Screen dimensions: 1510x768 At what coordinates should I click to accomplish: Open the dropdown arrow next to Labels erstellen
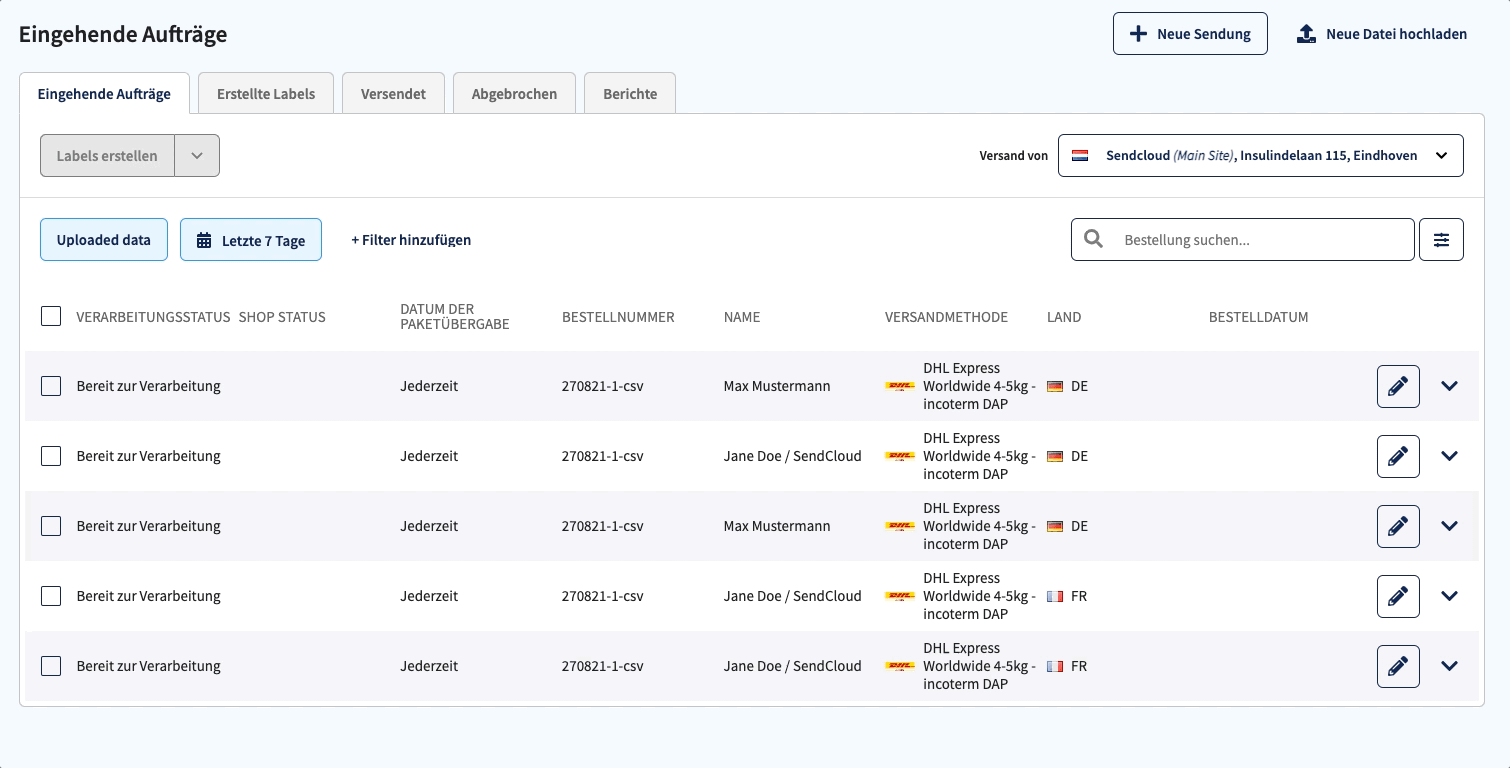[197, 156]
